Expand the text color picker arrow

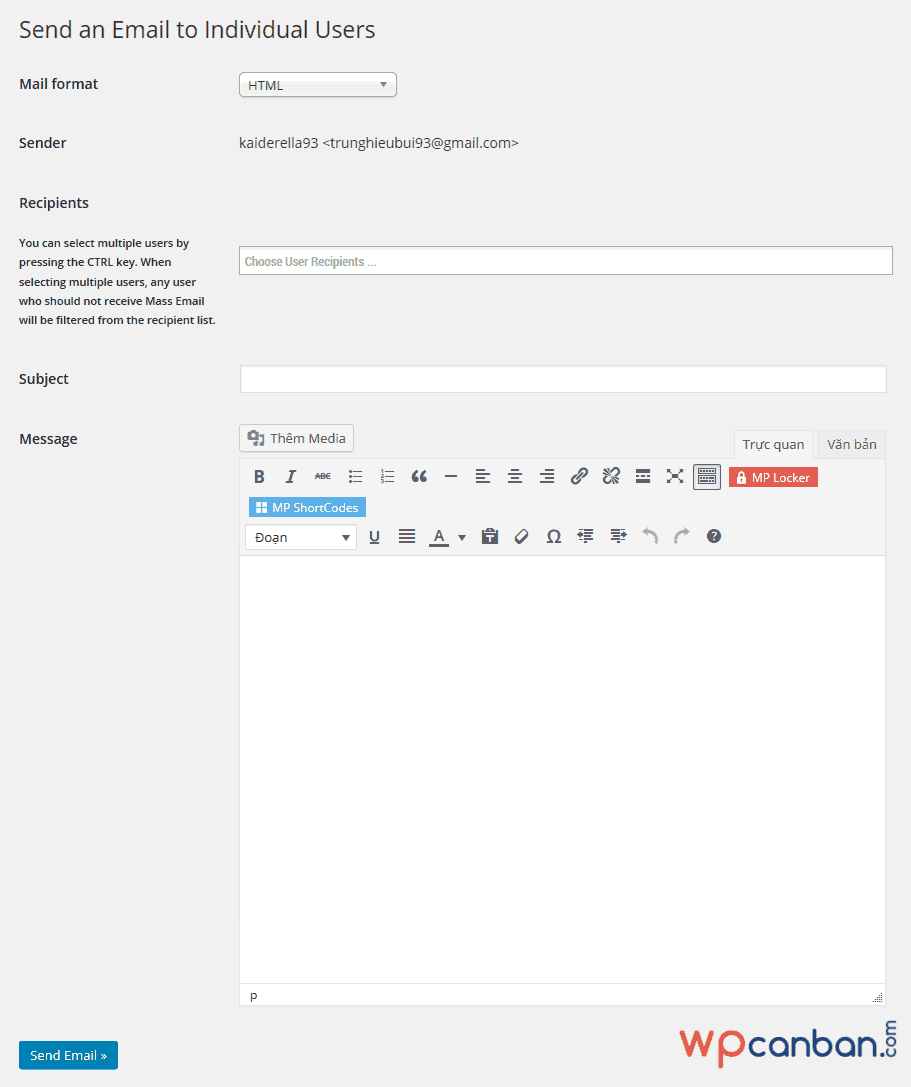tap(461, 536)
